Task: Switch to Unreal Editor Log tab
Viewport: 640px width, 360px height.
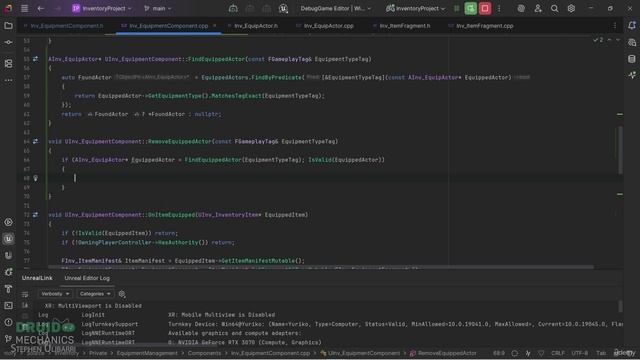Action: (87, 278)
